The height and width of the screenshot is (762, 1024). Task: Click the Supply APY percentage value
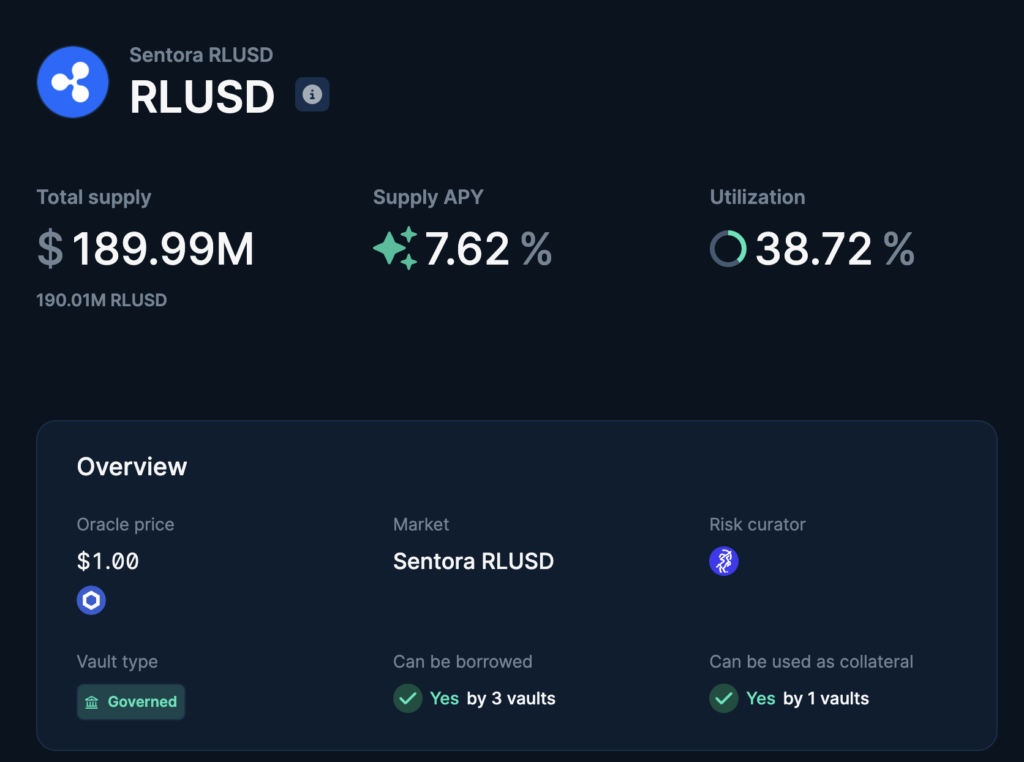[470, 249]
